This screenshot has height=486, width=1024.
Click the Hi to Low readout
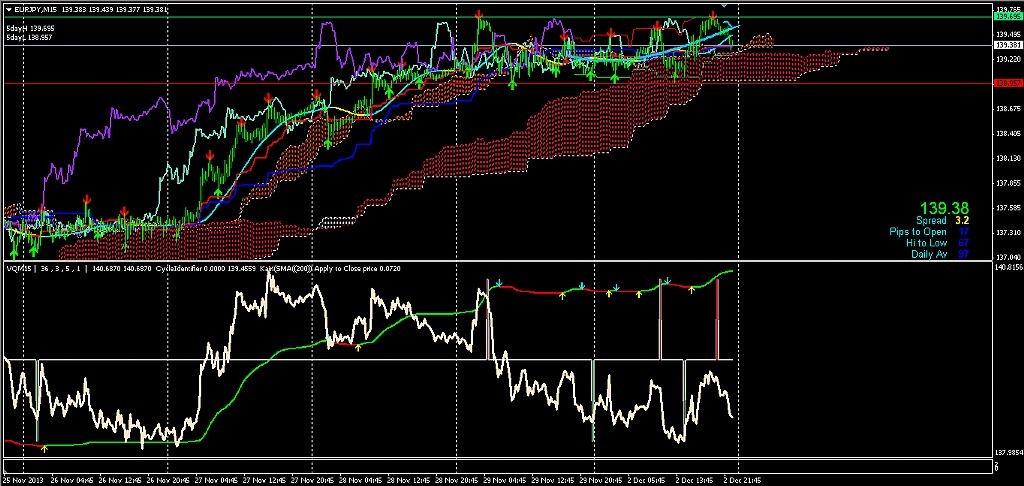[937, 243]
